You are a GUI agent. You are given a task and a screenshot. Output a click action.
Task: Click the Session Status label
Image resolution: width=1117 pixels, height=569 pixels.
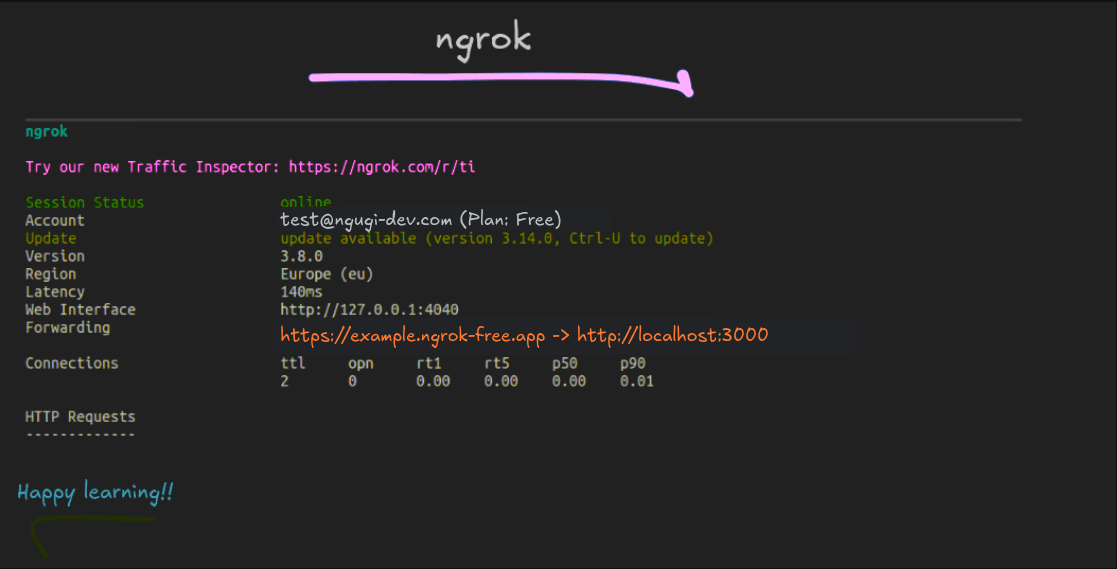tap(84, 203)
